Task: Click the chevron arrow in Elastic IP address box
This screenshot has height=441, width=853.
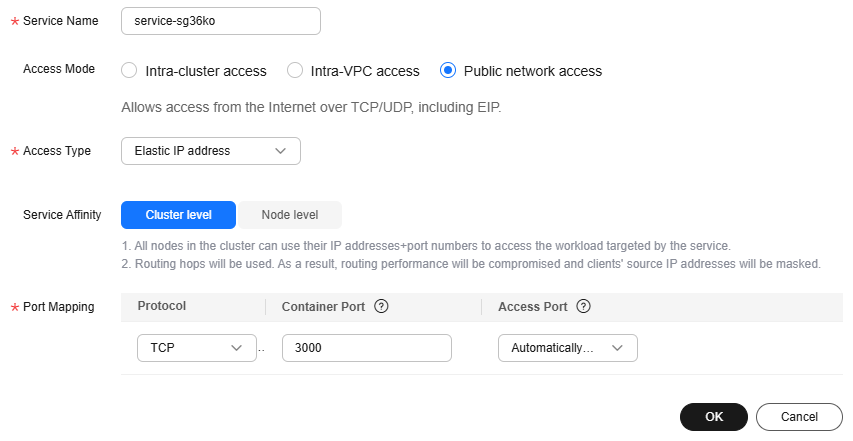Action: point(280,151)
